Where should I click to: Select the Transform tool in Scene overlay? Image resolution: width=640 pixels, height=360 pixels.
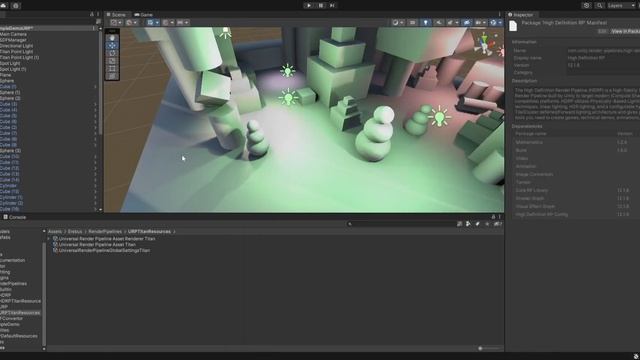coord(112,76)
